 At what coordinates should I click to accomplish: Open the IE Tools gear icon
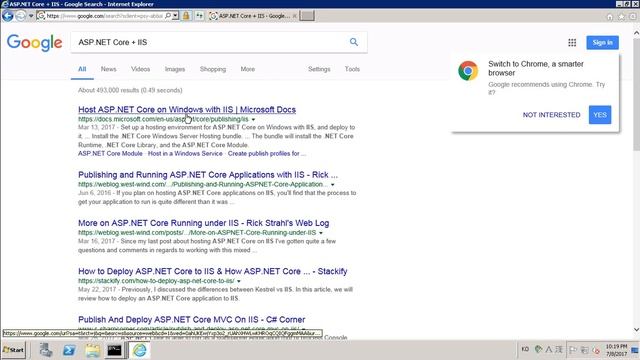633,17
